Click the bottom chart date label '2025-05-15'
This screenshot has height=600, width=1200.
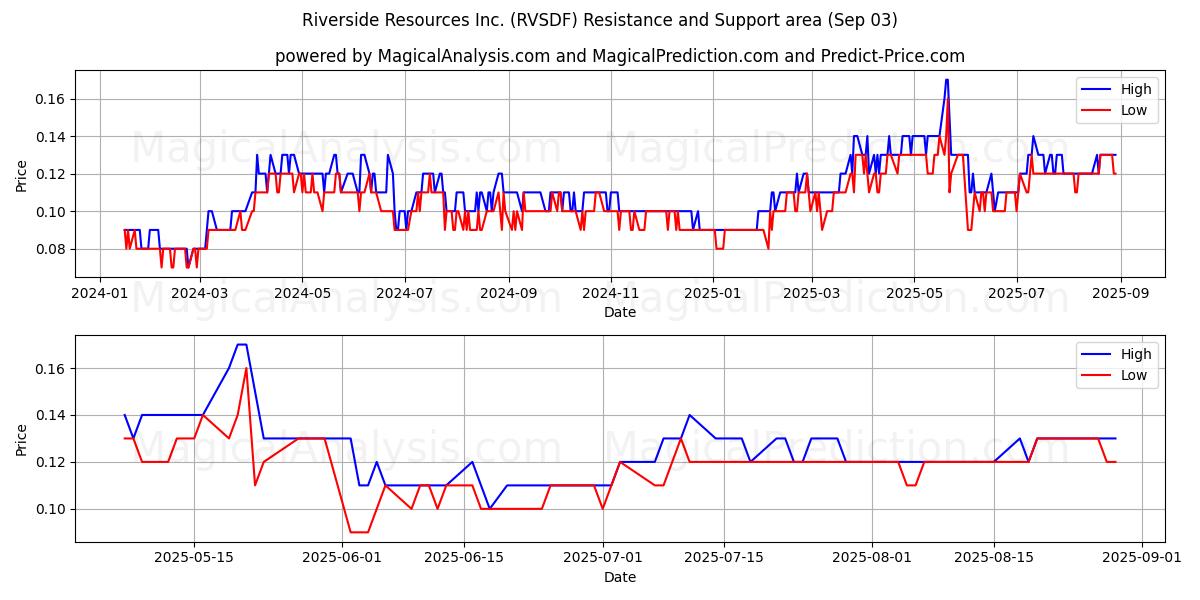193,559
